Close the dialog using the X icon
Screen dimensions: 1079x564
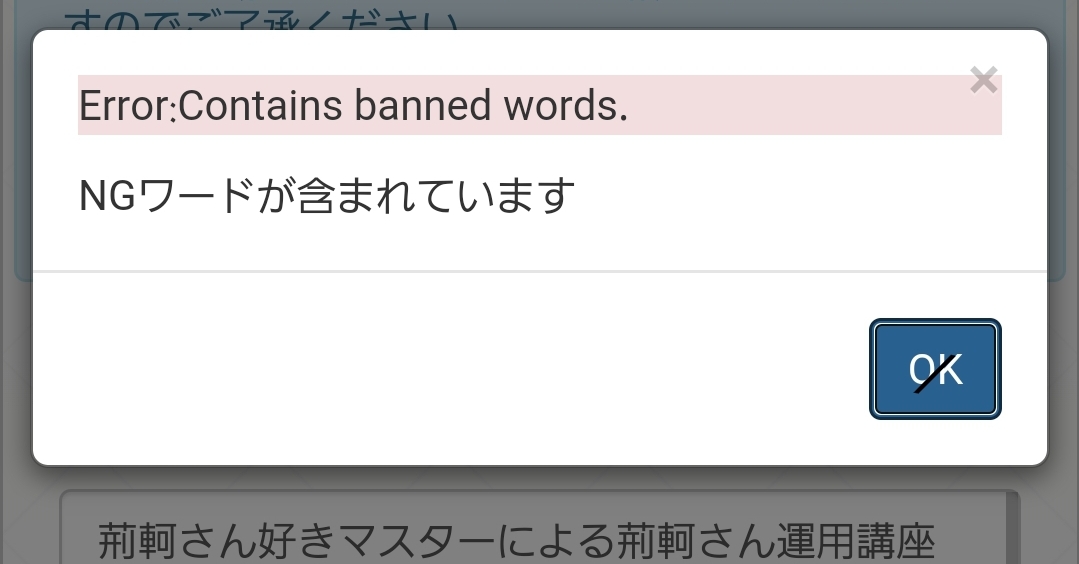(983, 80)
